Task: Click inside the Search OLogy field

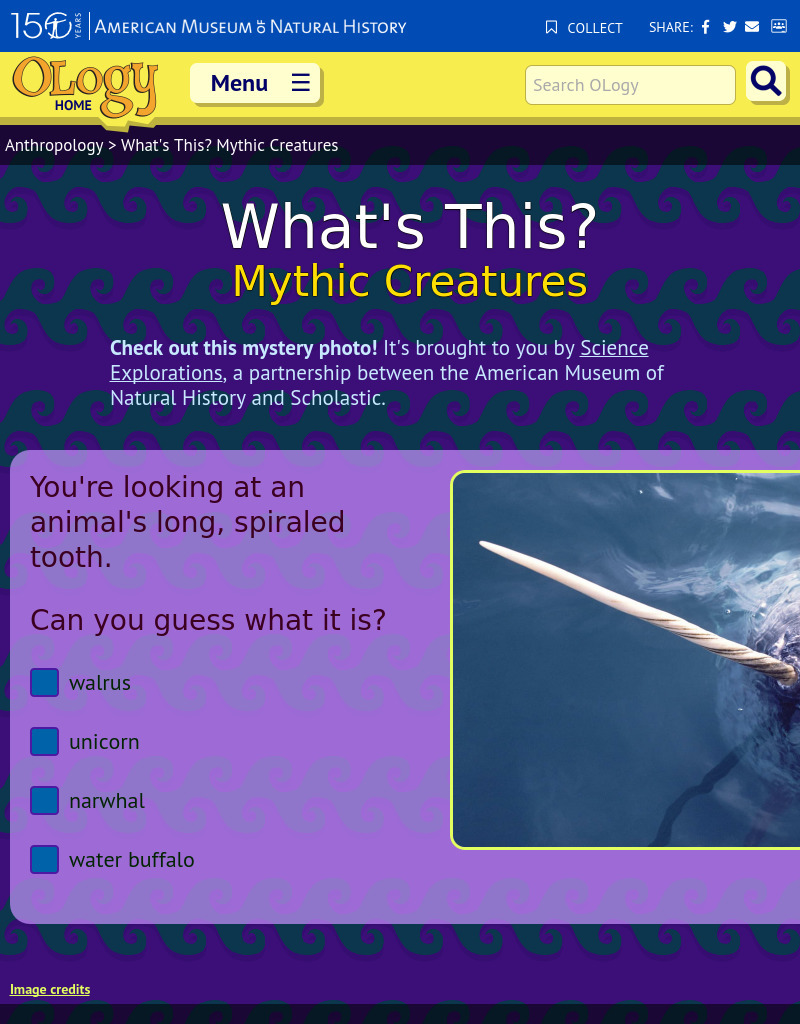Action: pyautogui.click(x=630, y=85)
